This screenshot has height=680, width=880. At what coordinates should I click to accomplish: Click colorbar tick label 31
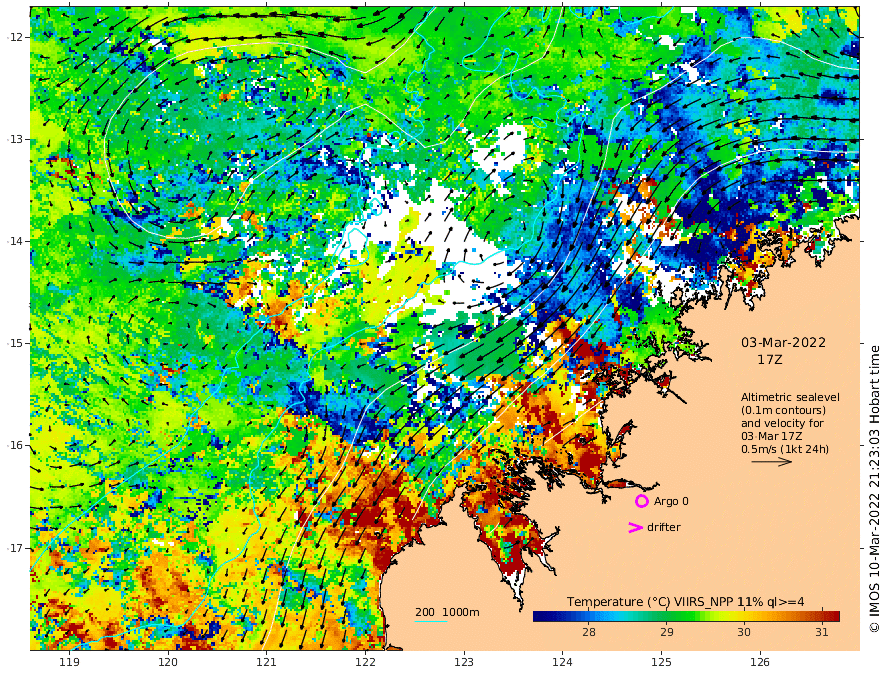click(x=822, y=632)
